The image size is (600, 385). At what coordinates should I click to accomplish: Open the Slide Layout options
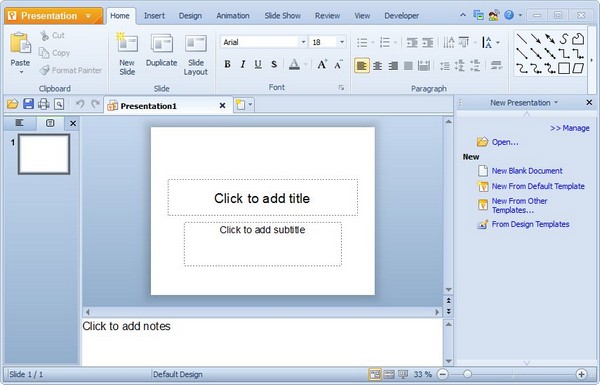point(196,55)
